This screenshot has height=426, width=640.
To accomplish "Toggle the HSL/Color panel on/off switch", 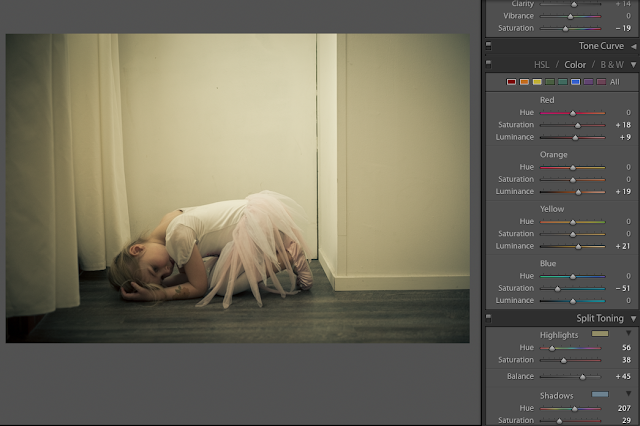I will point(489,64).
